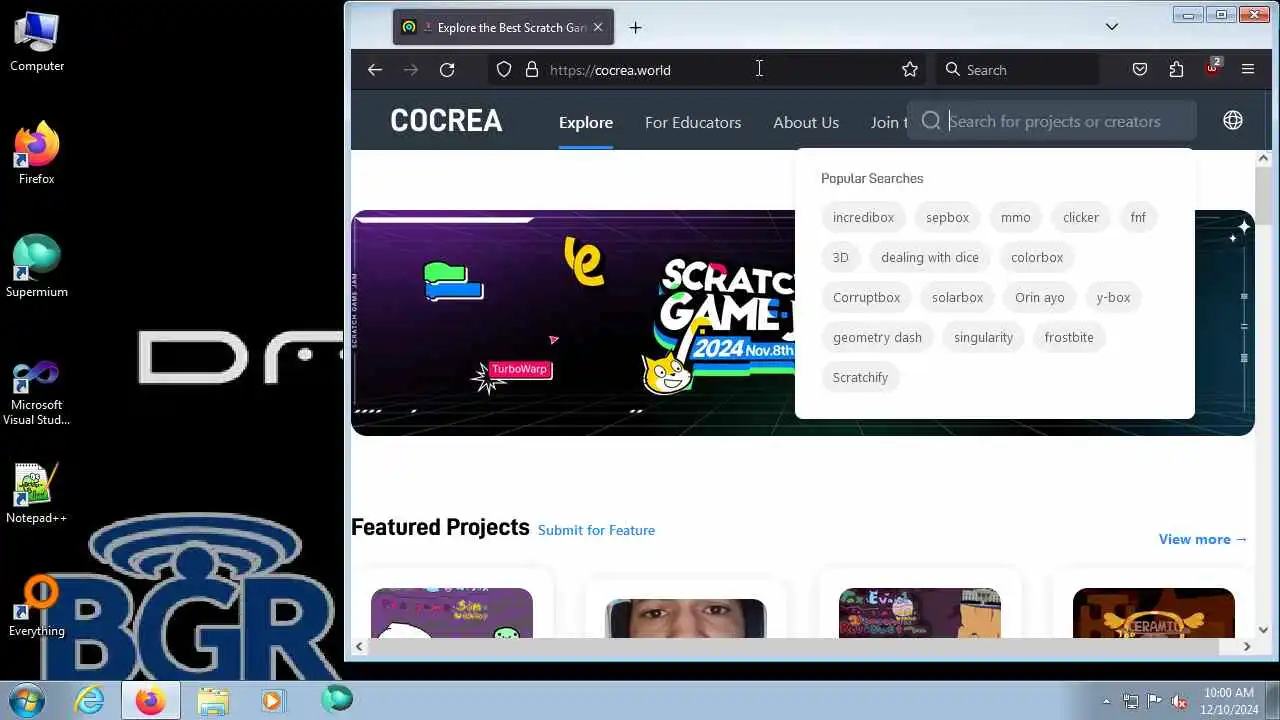Open the Firefox hamburger menu

1248,70
